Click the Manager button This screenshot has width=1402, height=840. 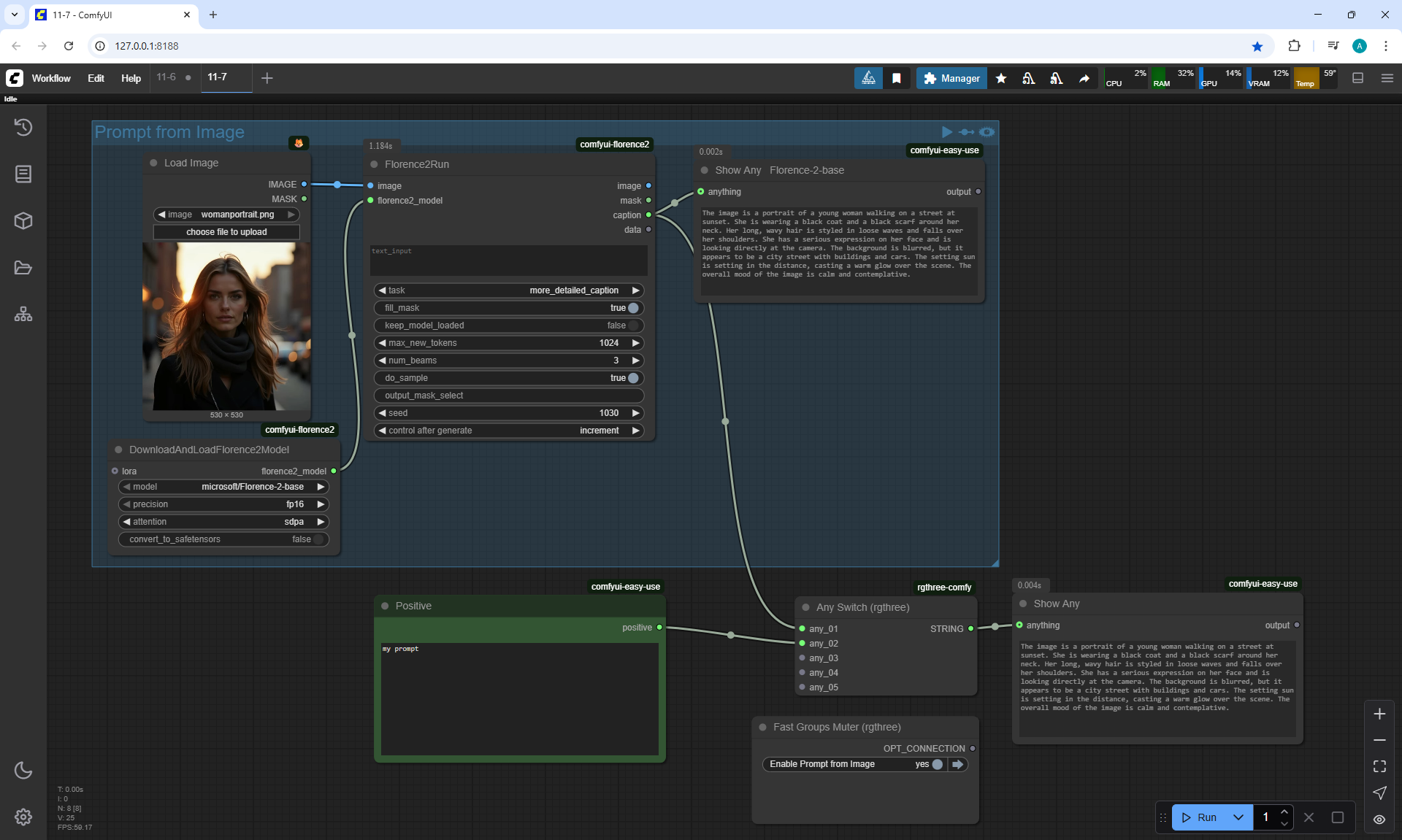tap(951, 78)
